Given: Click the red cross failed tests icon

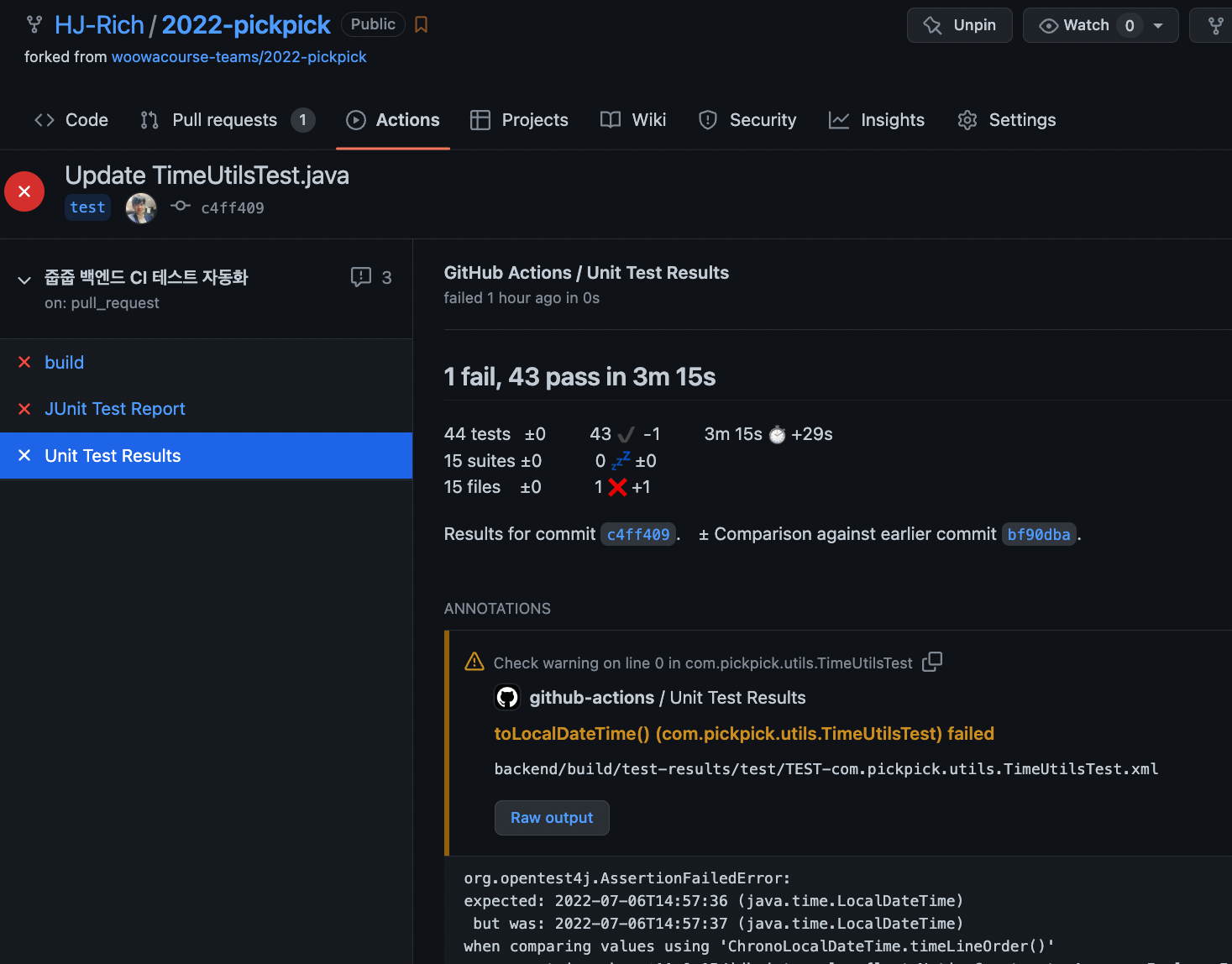Looking at the screenshot, I should coord(618,487).
